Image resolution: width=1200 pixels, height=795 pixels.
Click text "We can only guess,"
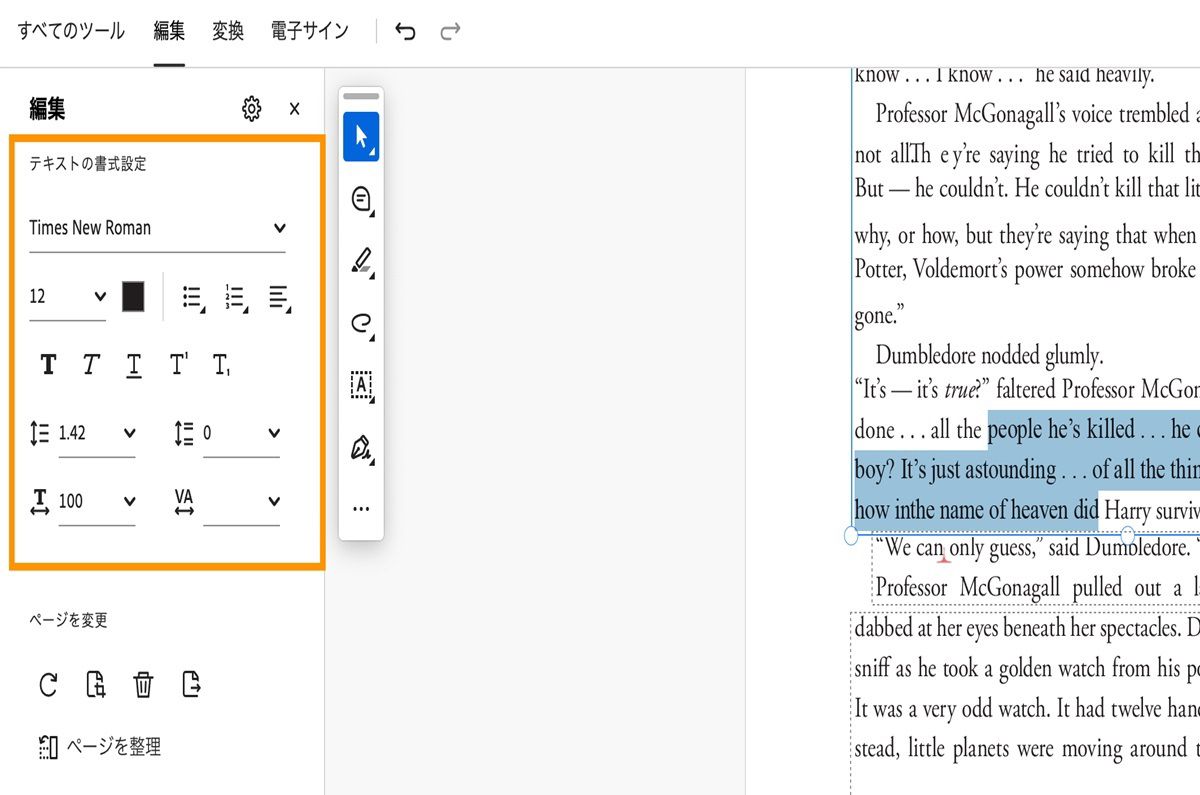click(x=960, y=548)
